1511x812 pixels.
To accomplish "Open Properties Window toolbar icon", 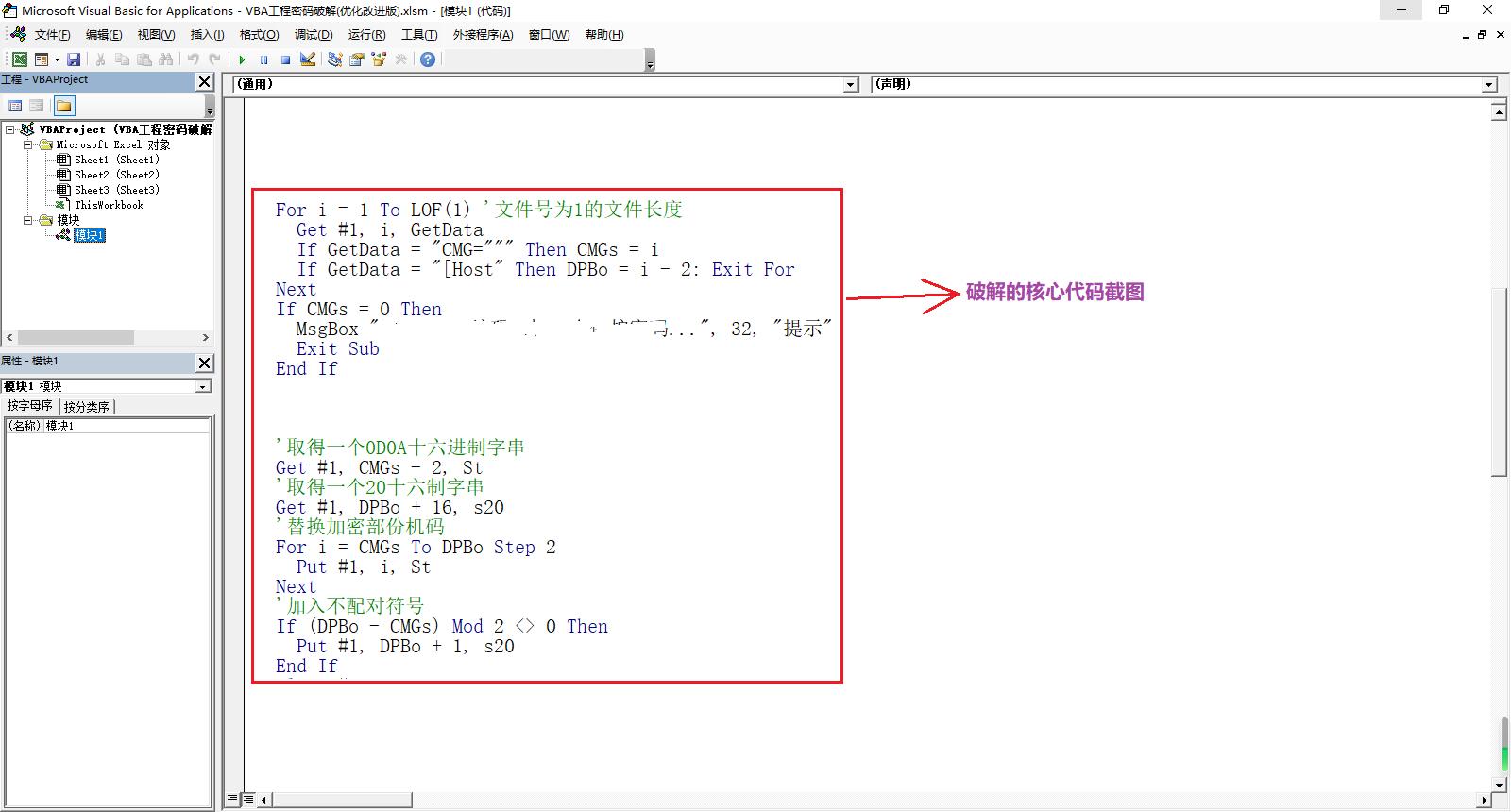I will coord(357,59).
